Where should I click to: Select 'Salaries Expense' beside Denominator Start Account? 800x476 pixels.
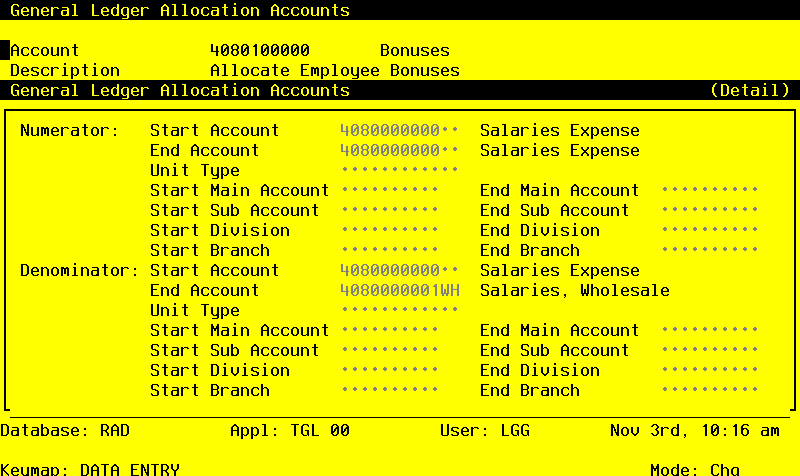pos(560,270)
